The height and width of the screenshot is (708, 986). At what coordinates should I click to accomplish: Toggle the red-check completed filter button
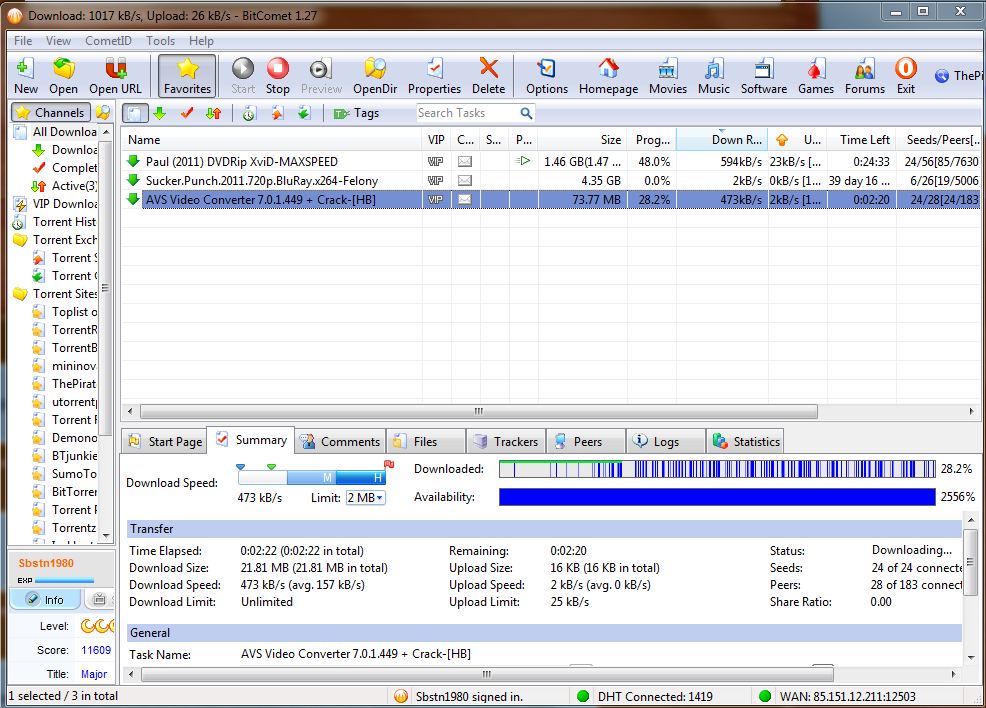click(x=187, y=113)
